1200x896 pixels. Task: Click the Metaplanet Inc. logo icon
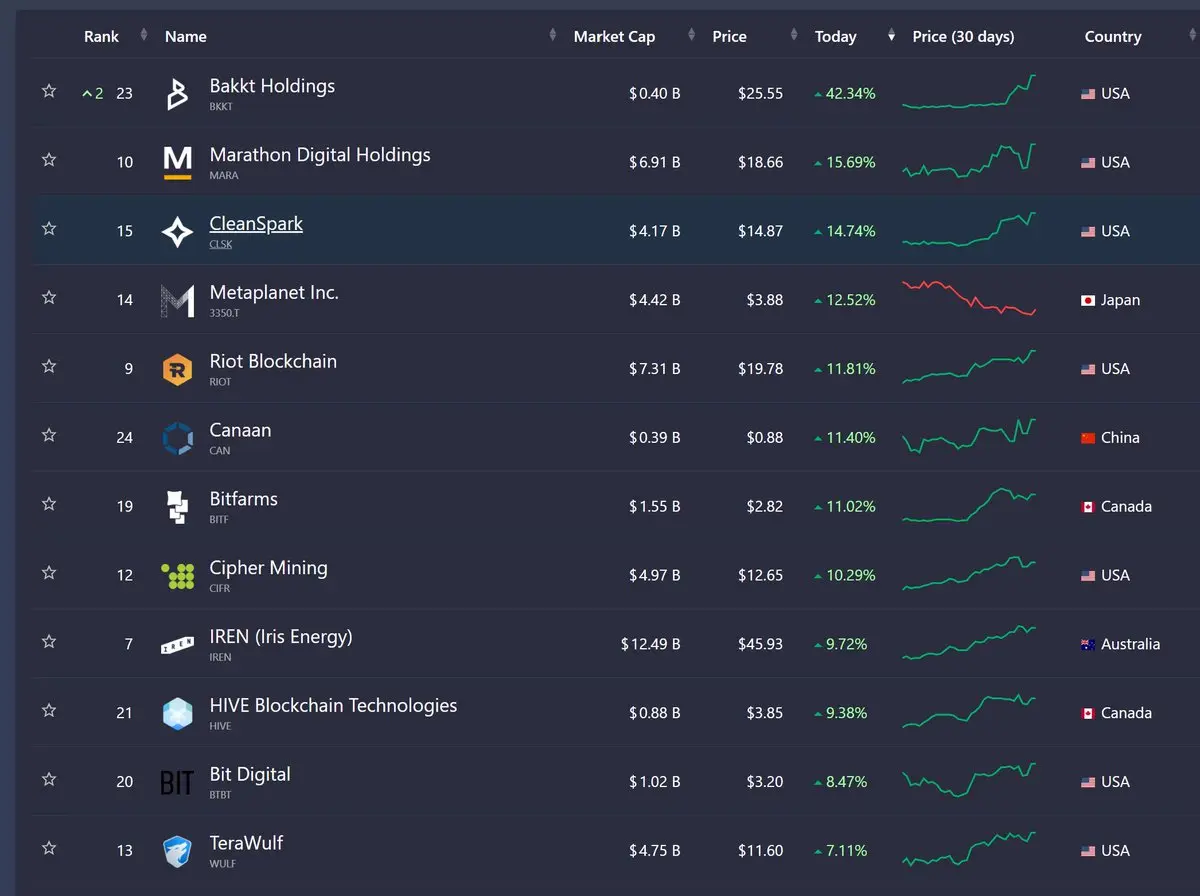tap(177, 301)
